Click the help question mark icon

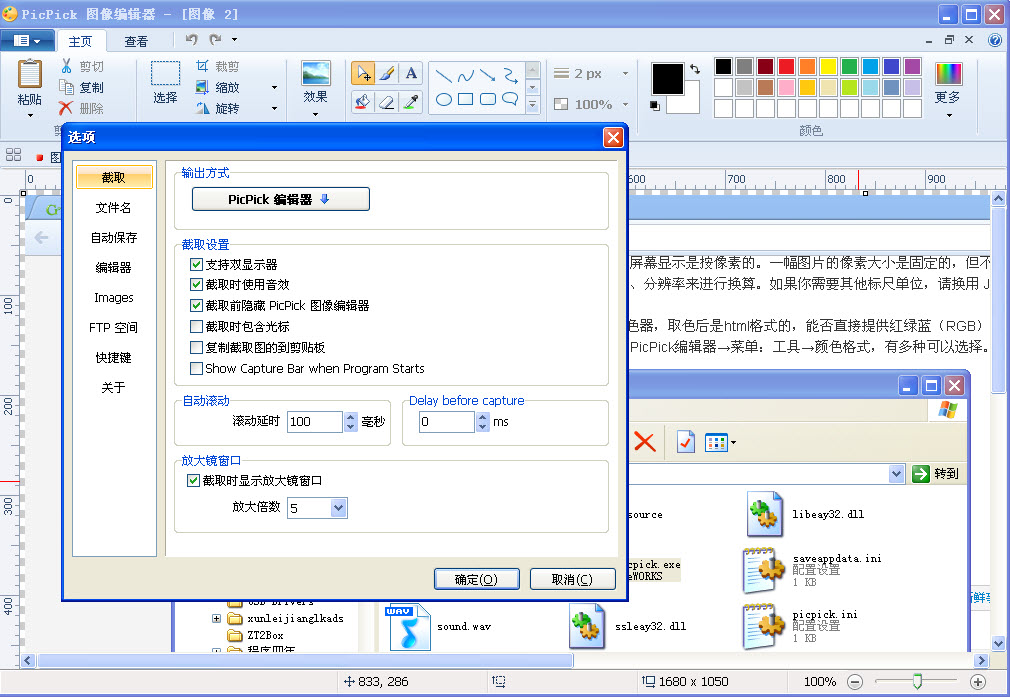point(995,40)
